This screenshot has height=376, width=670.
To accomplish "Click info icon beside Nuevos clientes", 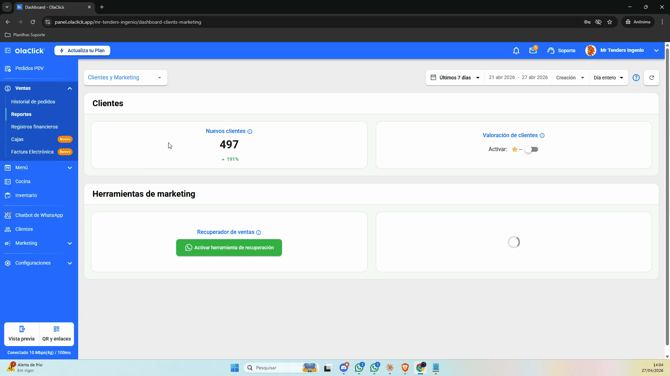I will click(250, 132).
